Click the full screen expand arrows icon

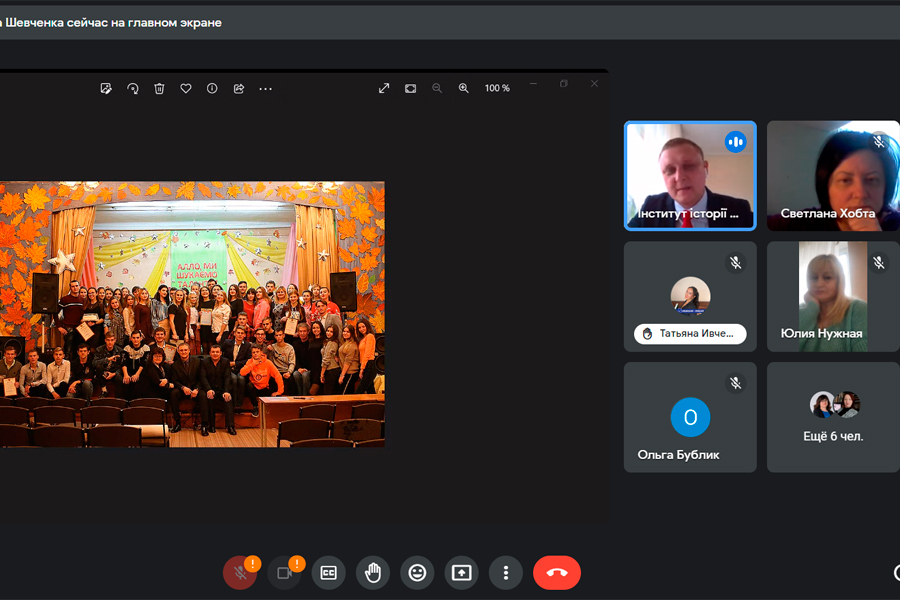[384, 88]
